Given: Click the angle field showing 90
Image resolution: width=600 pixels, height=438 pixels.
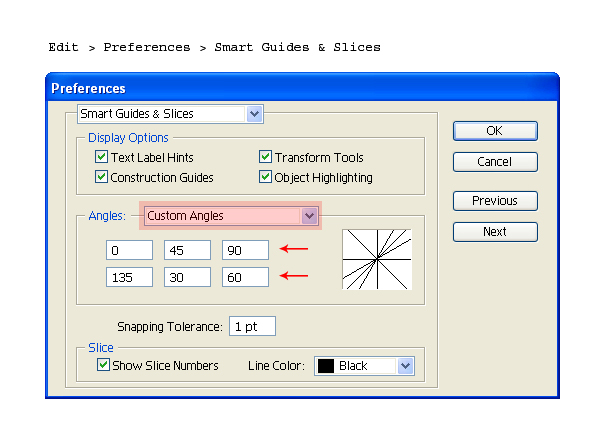Looking at the screenshot, I should (245, 250).
